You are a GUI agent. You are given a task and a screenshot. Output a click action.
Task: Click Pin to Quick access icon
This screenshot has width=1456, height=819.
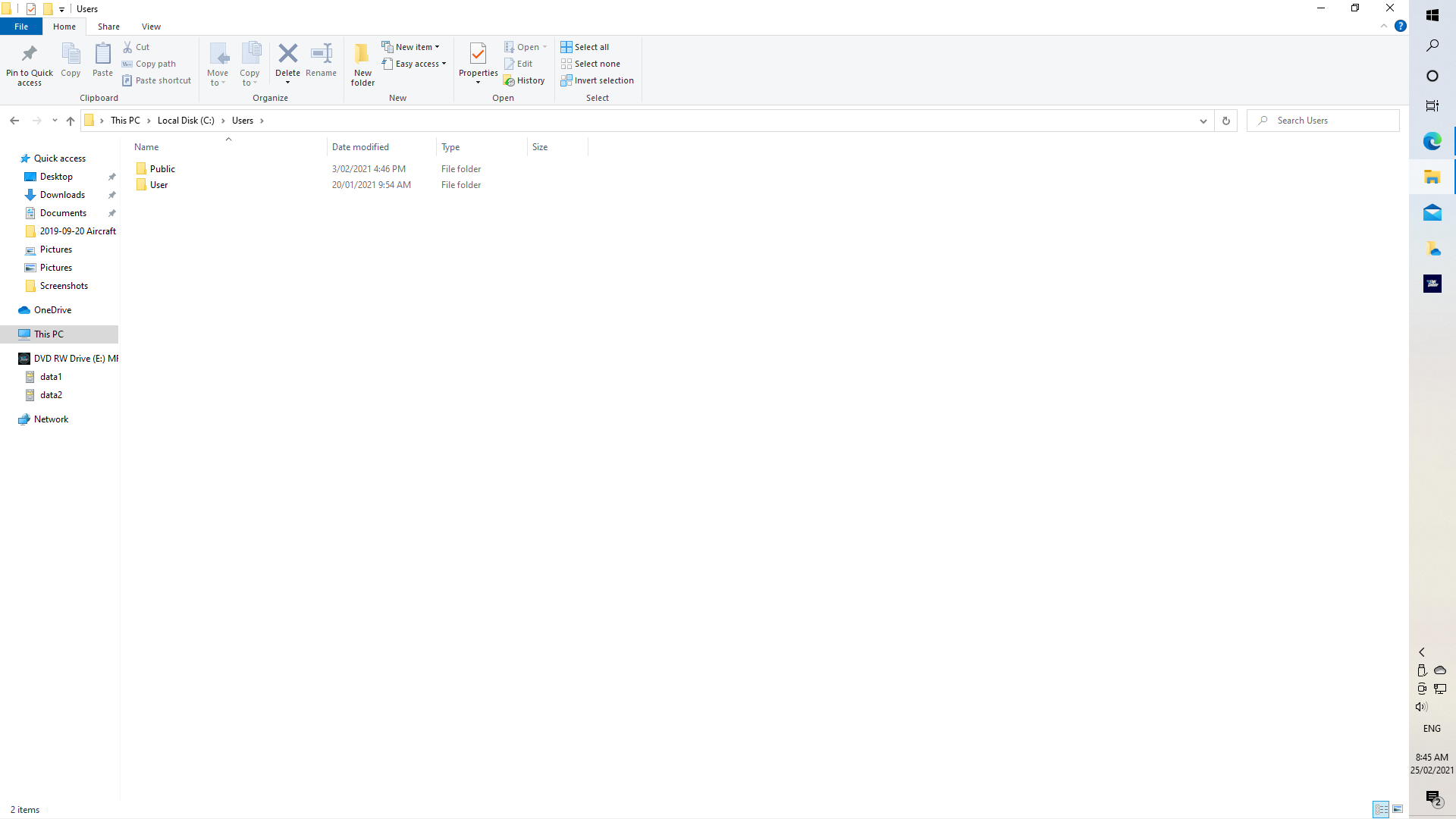(x=29, y=55)
